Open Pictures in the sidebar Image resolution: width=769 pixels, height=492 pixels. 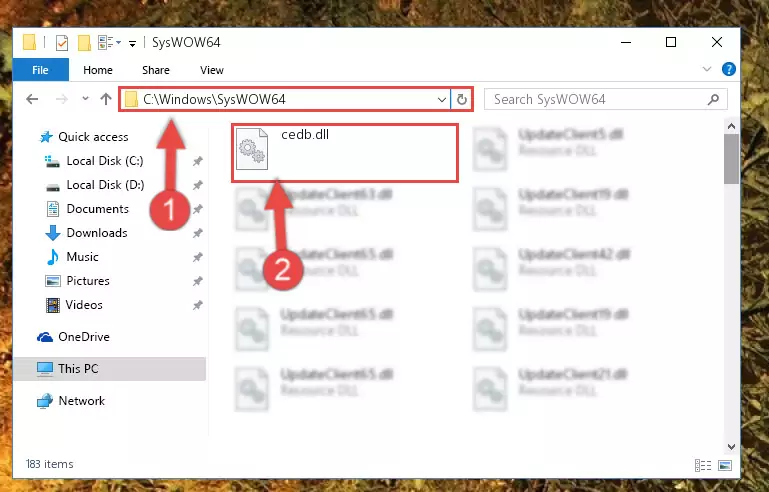(88, 281)
